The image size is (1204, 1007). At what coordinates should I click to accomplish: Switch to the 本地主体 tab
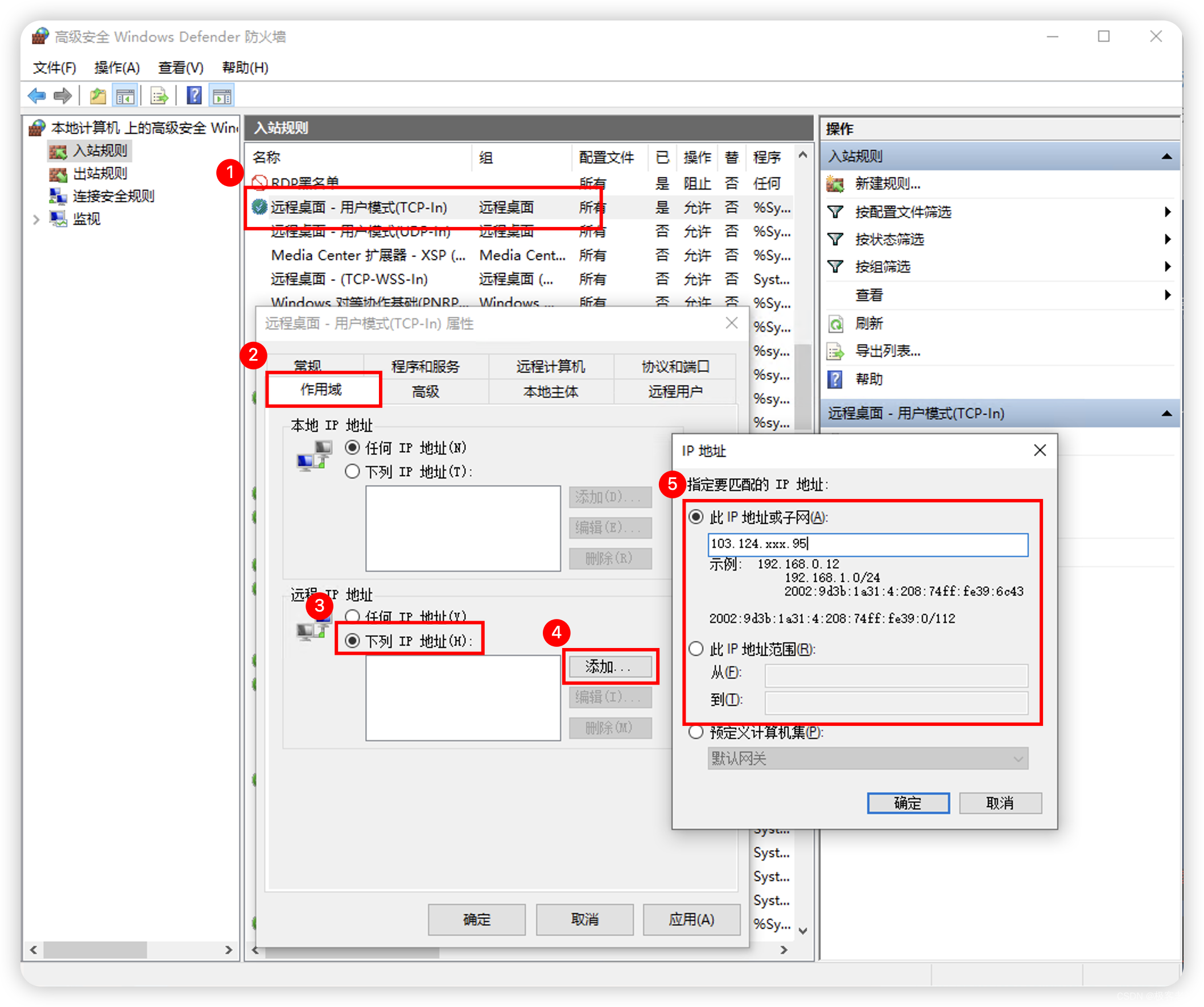(551, 392)
